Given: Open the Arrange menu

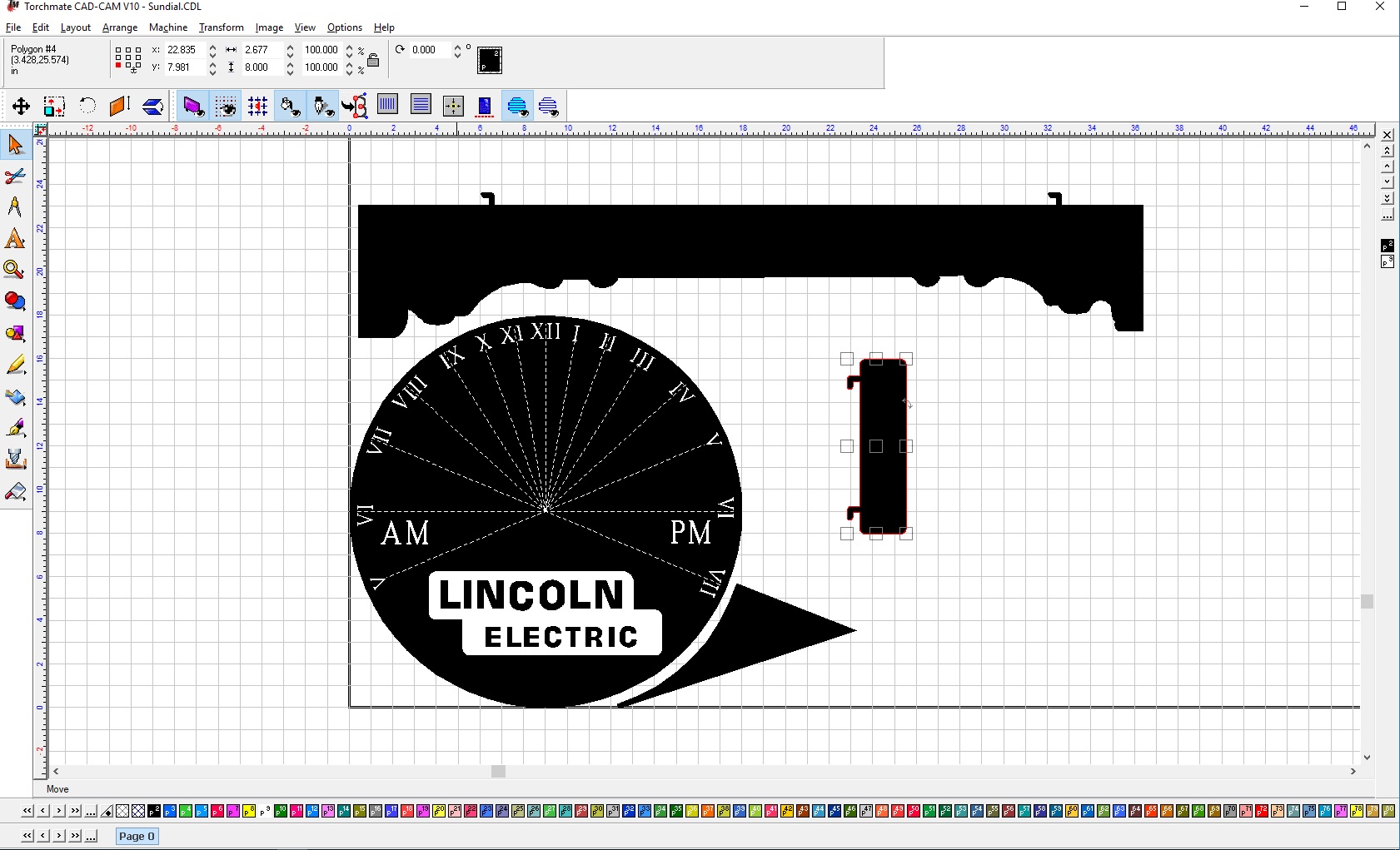Looking at the screenshot, I should 120,27.
